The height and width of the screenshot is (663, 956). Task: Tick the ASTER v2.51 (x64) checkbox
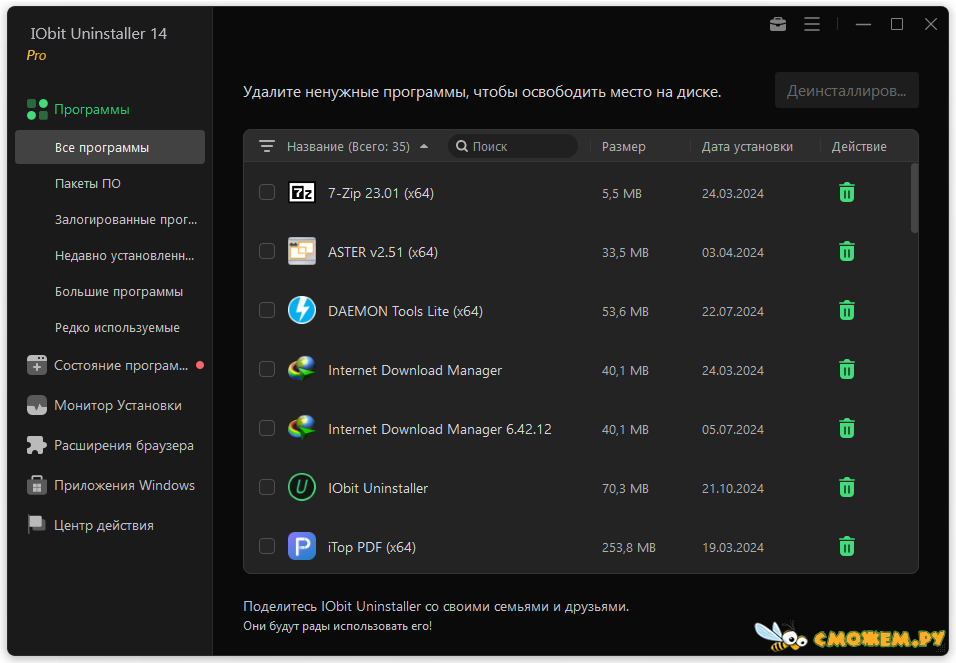click(267, 251)
